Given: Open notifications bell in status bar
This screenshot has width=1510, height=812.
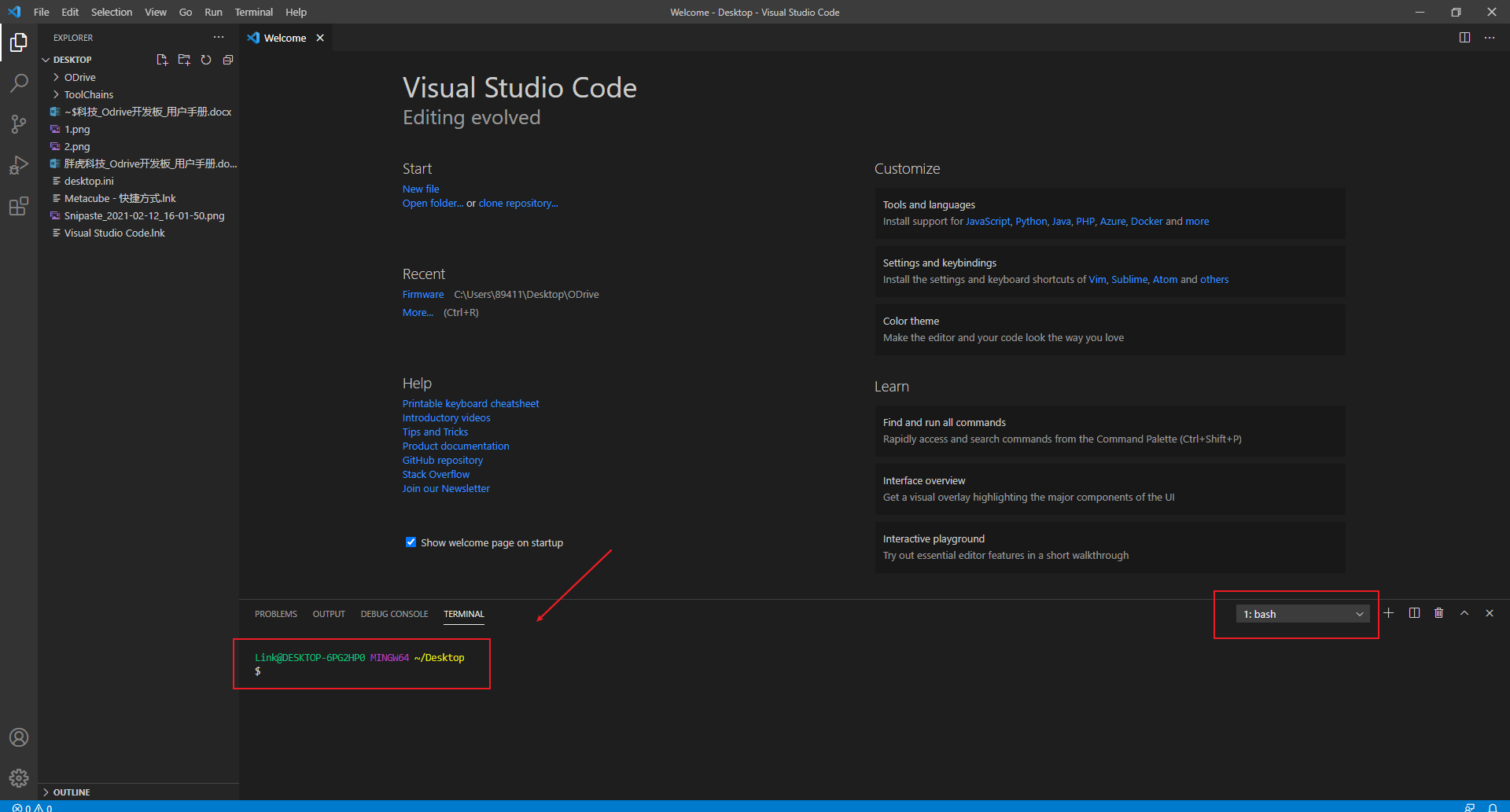Looking at the screenshot, I should pyautogui.click(x=1493, y=807).
